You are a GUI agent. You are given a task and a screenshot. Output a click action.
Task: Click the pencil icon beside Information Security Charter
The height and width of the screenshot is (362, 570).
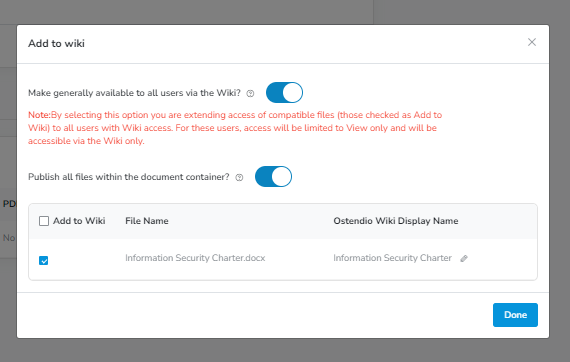point(464,258)
